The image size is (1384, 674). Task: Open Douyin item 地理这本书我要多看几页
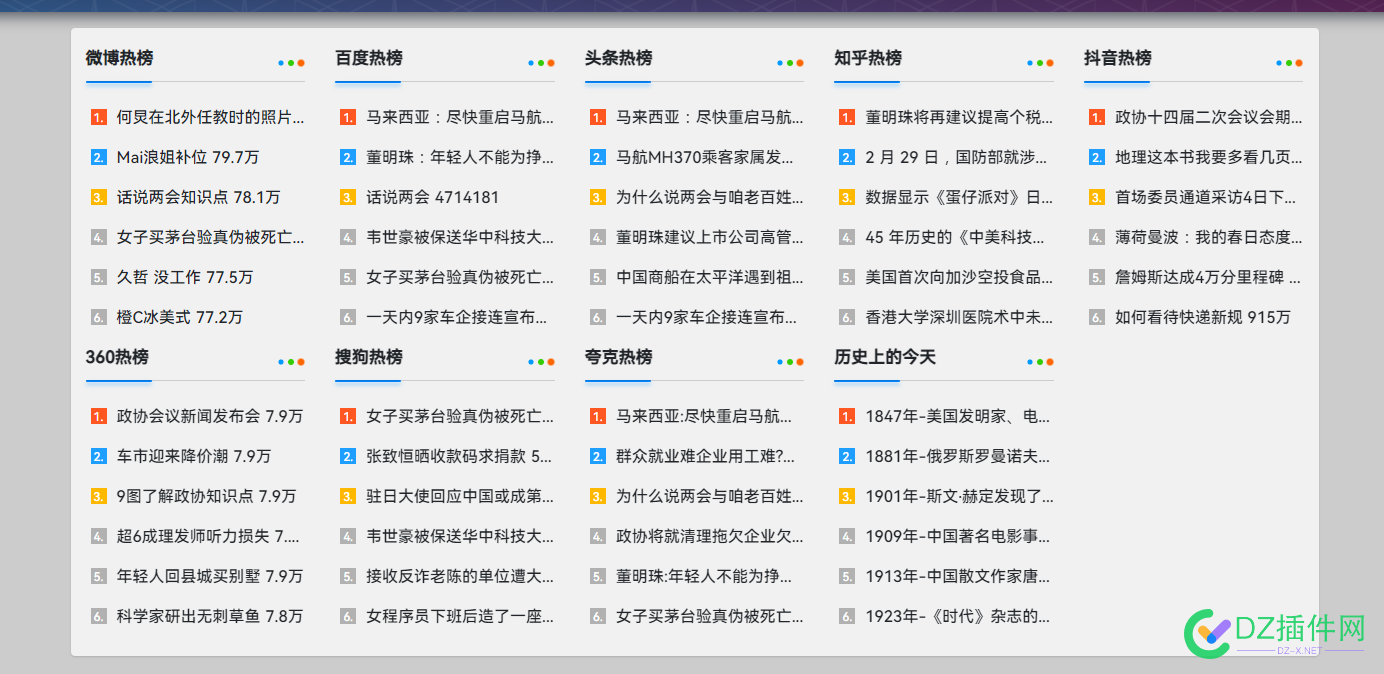pyautogui.click(x=1209, y=157)
